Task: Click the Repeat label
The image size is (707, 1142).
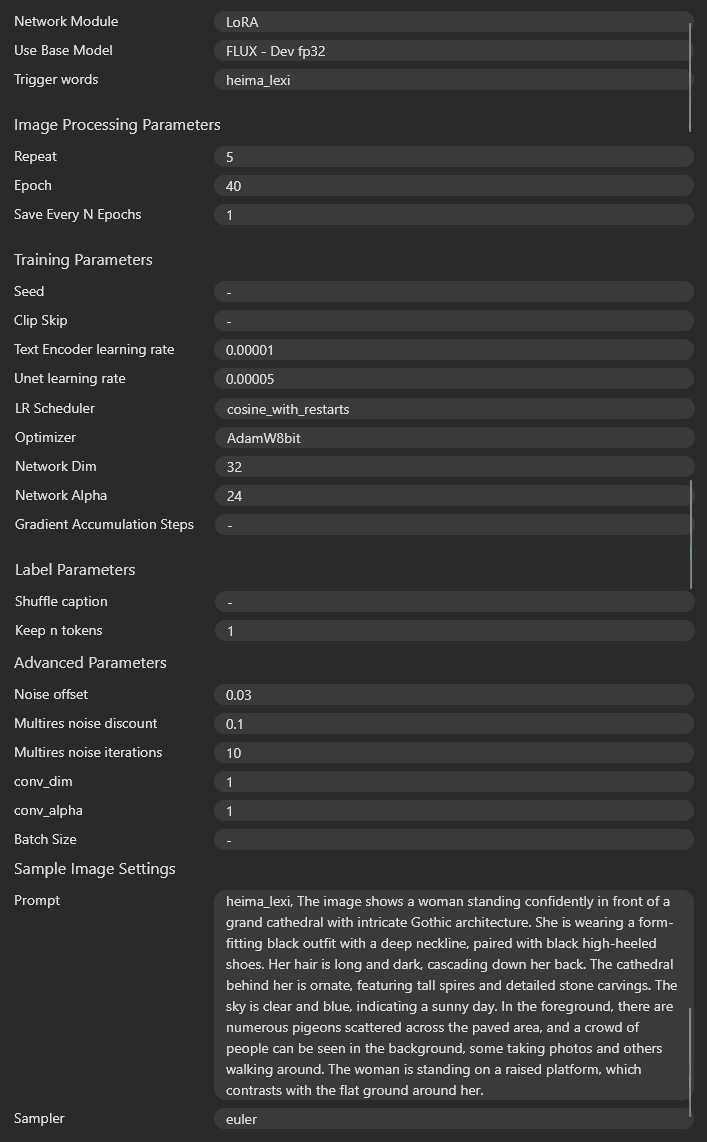Action: (x=35, y=157)
